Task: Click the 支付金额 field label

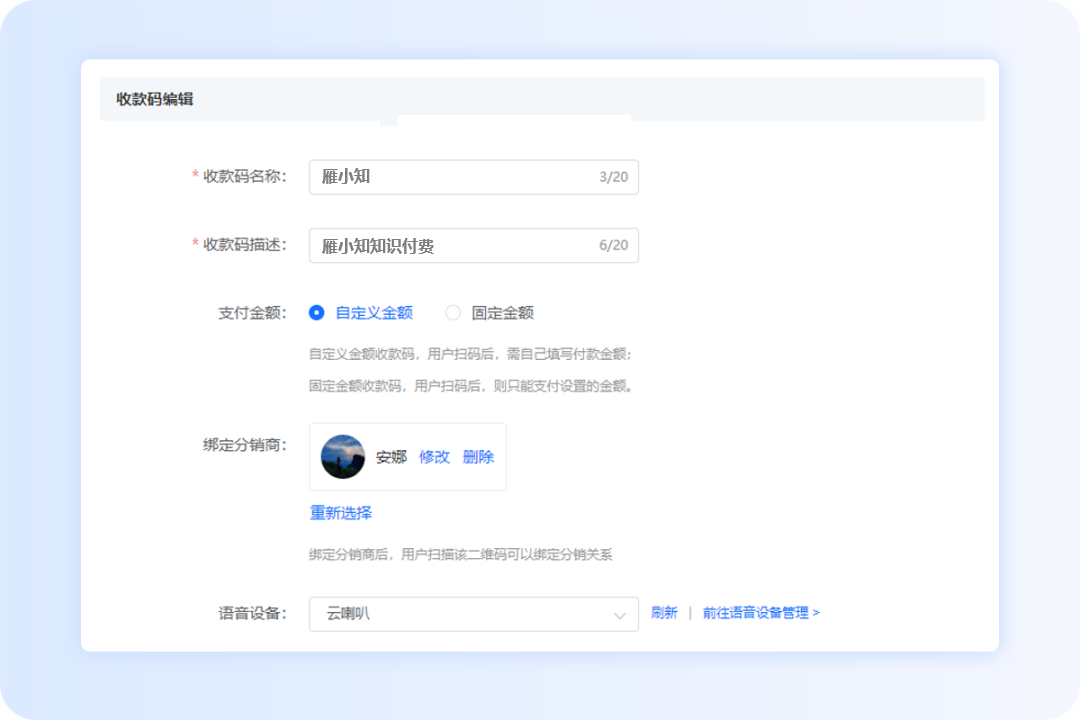Action: tap(252, 313)
